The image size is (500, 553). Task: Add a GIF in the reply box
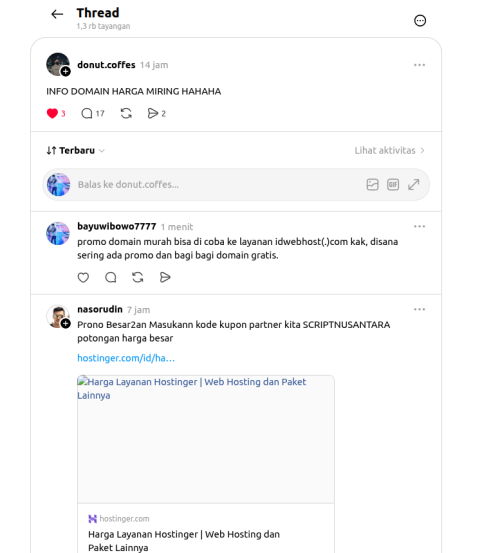(x=393, y=184)
